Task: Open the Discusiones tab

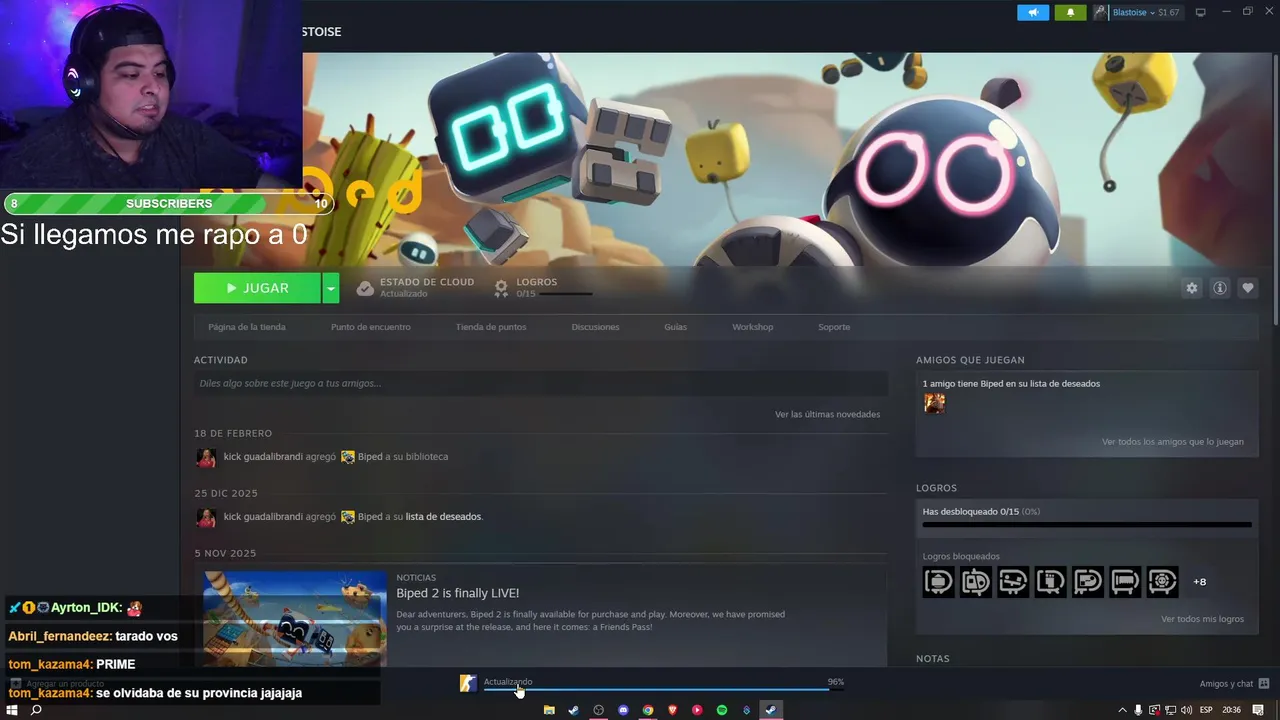Action: [595, 327]
